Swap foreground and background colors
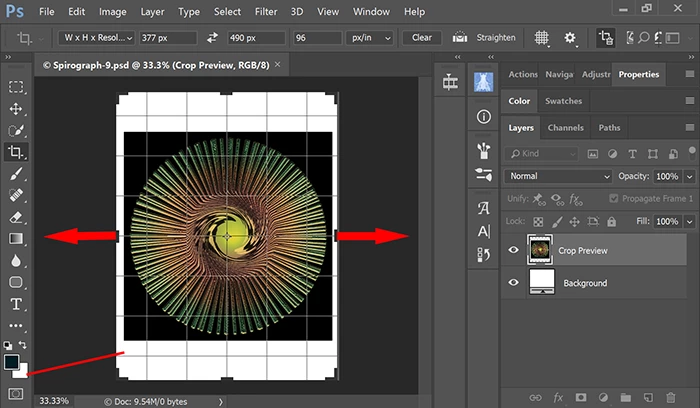Image resolution: width=700 pixels, height=408 pixels. [x=22, y=345]
